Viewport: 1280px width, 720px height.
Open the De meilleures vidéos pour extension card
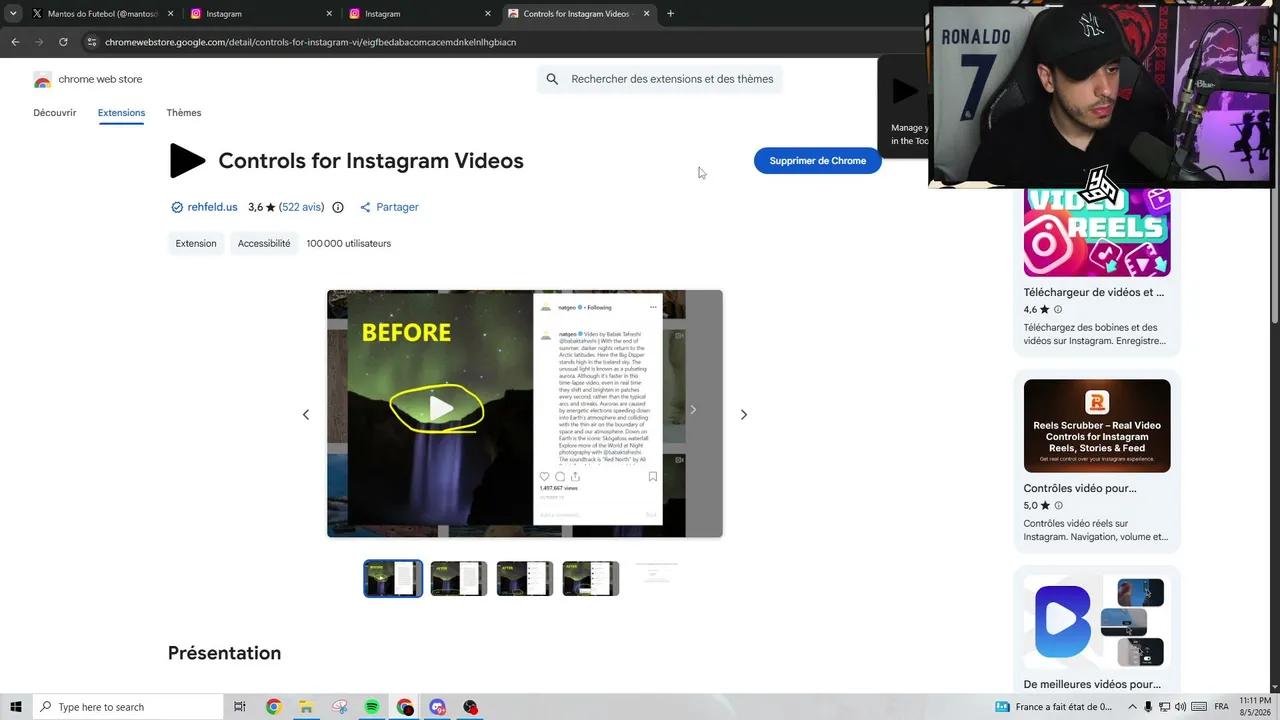[x=1097, y=632]
